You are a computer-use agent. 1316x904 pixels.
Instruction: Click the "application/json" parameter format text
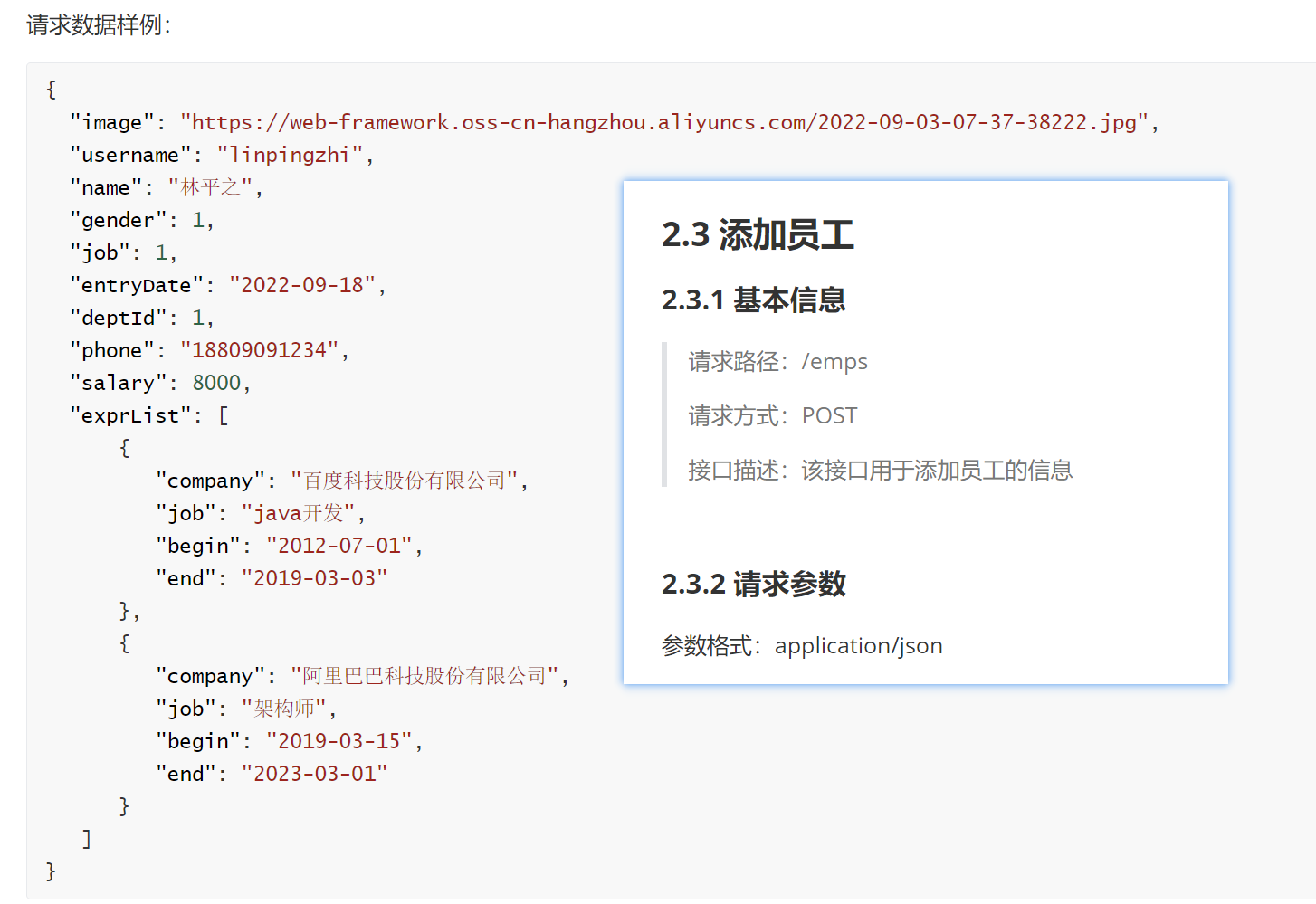[858, 646]
